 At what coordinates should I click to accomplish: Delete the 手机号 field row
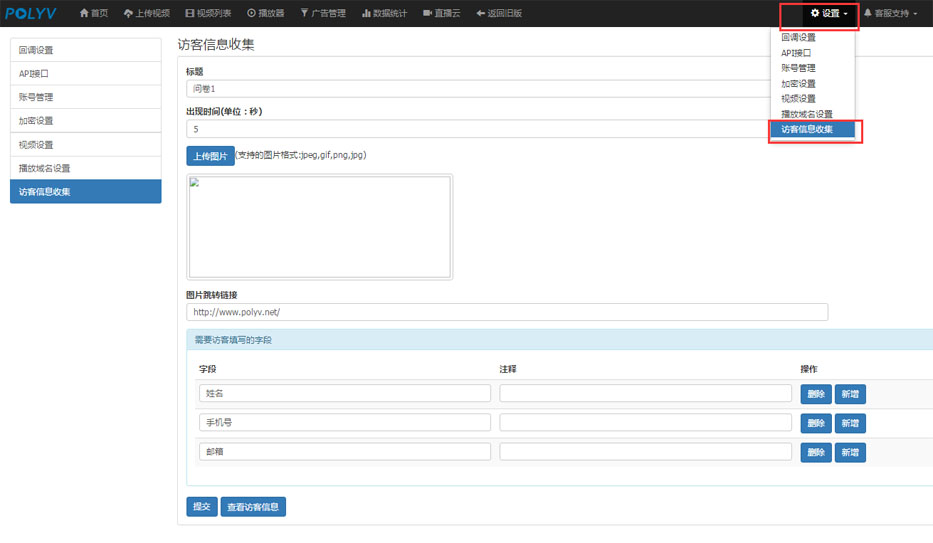pyautogui.click(x=815, y=423)
